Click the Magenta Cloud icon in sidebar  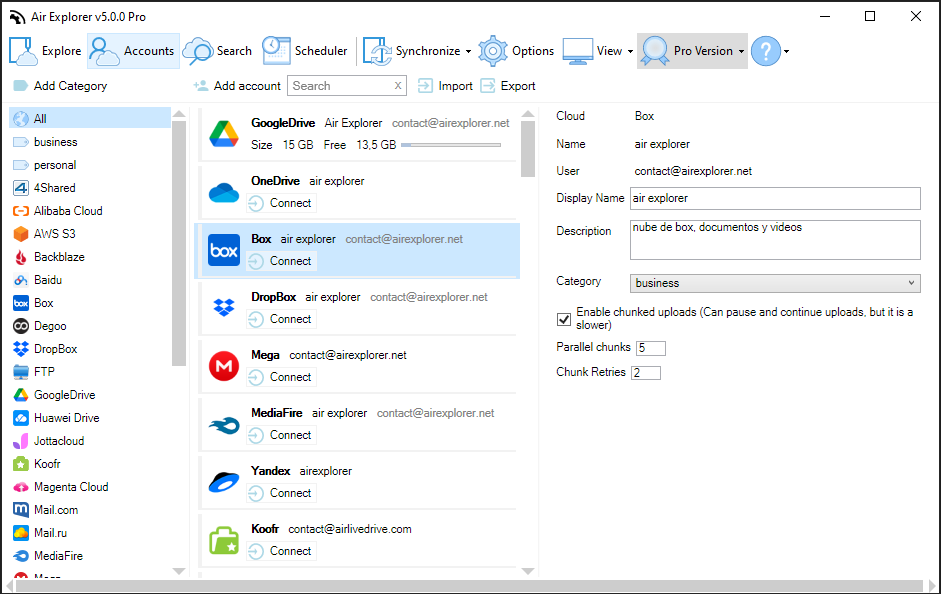point(21,487)
